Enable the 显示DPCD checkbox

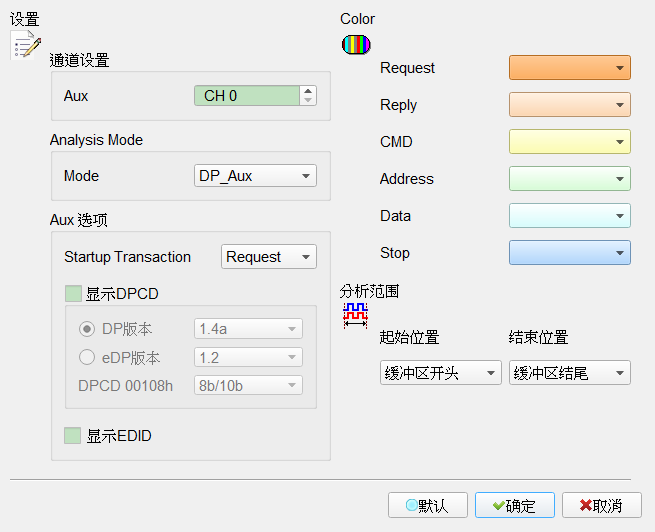[x=74, y=294]
